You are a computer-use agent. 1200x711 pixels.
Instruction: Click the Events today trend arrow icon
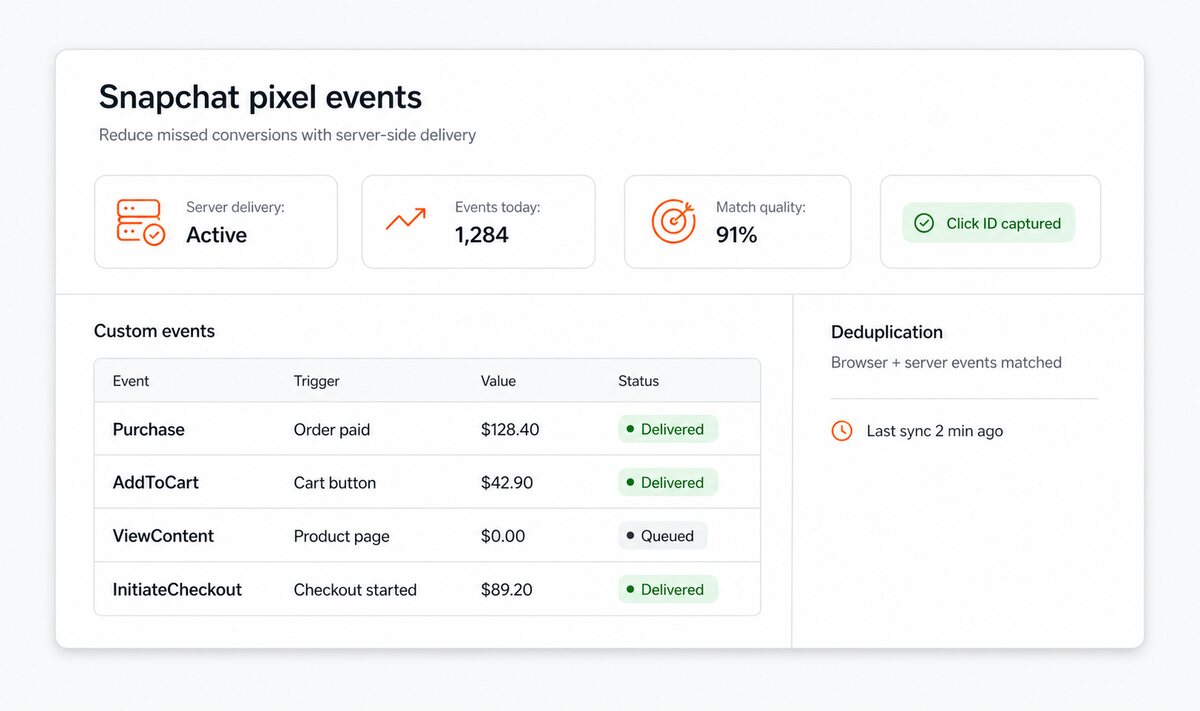click(x=406, y=219)
